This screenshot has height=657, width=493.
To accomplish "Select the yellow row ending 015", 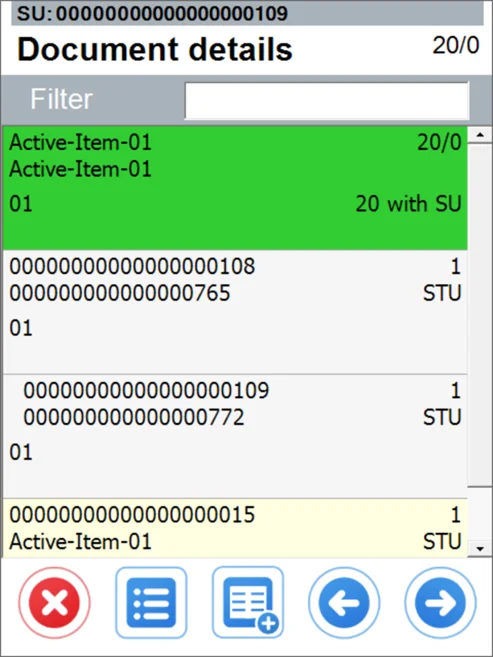I will tap(235, 528).
